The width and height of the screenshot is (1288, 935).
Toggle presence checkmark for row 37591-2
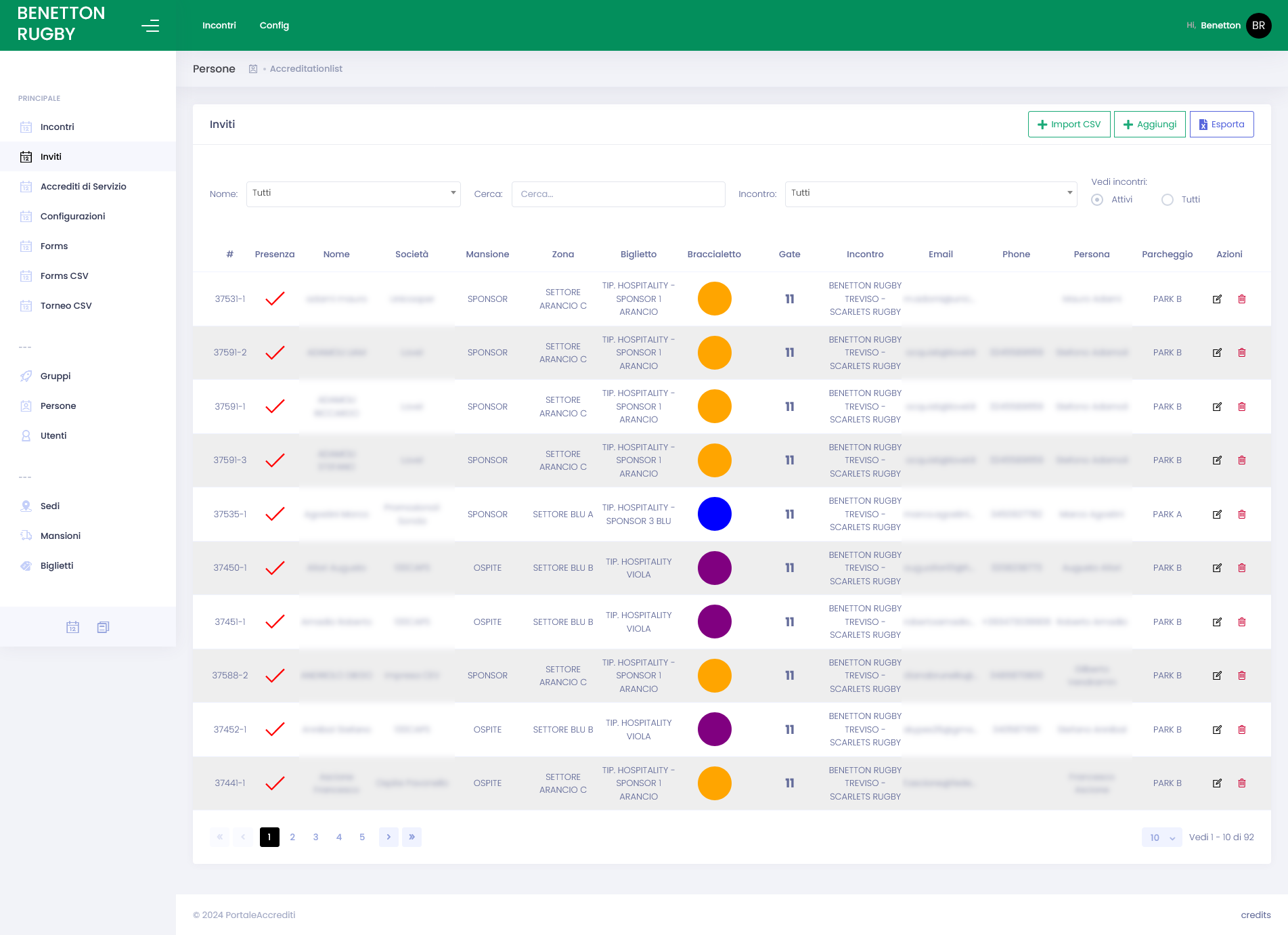(x=275, y=353)
